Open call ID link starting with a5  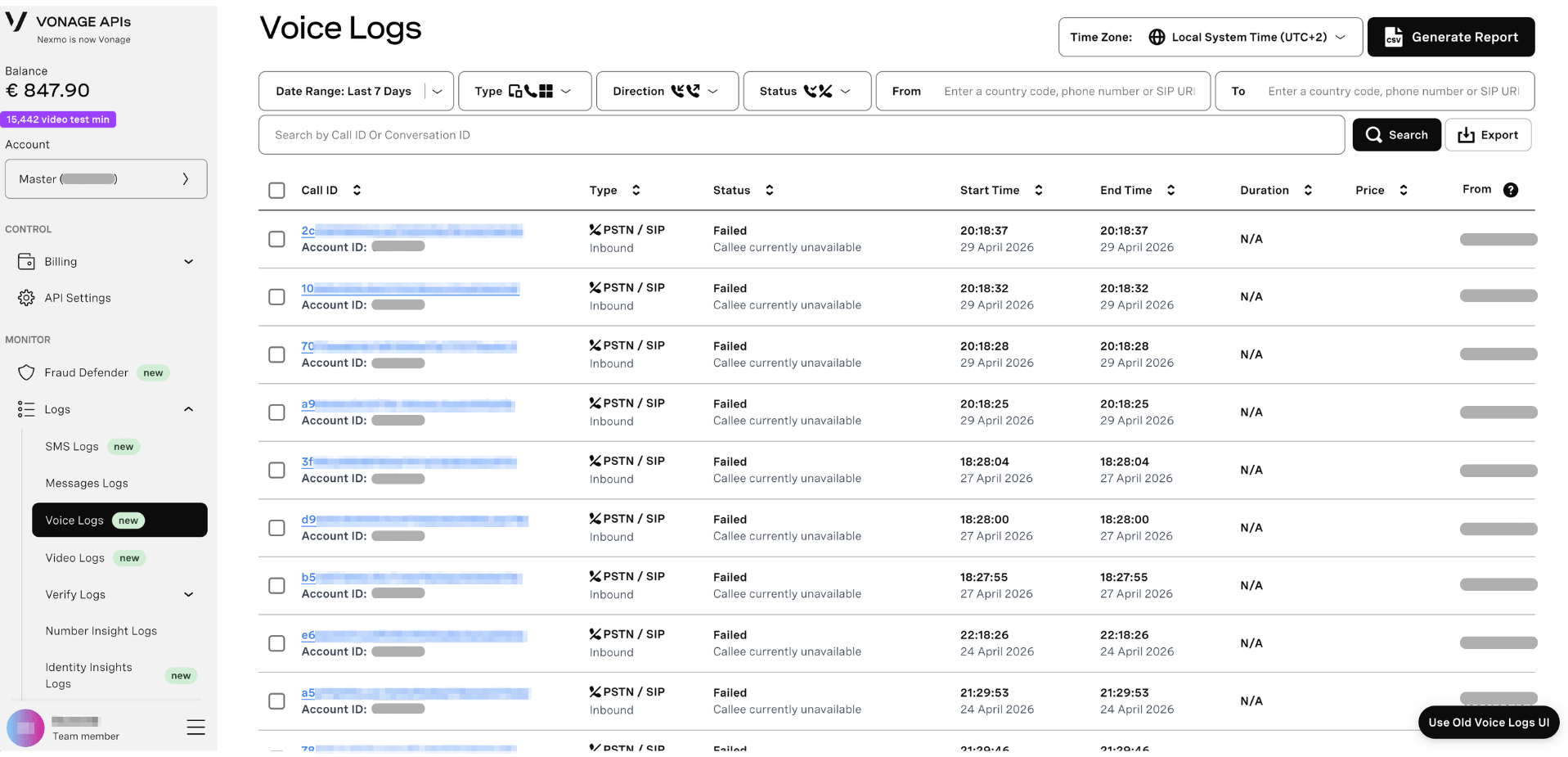416,693
